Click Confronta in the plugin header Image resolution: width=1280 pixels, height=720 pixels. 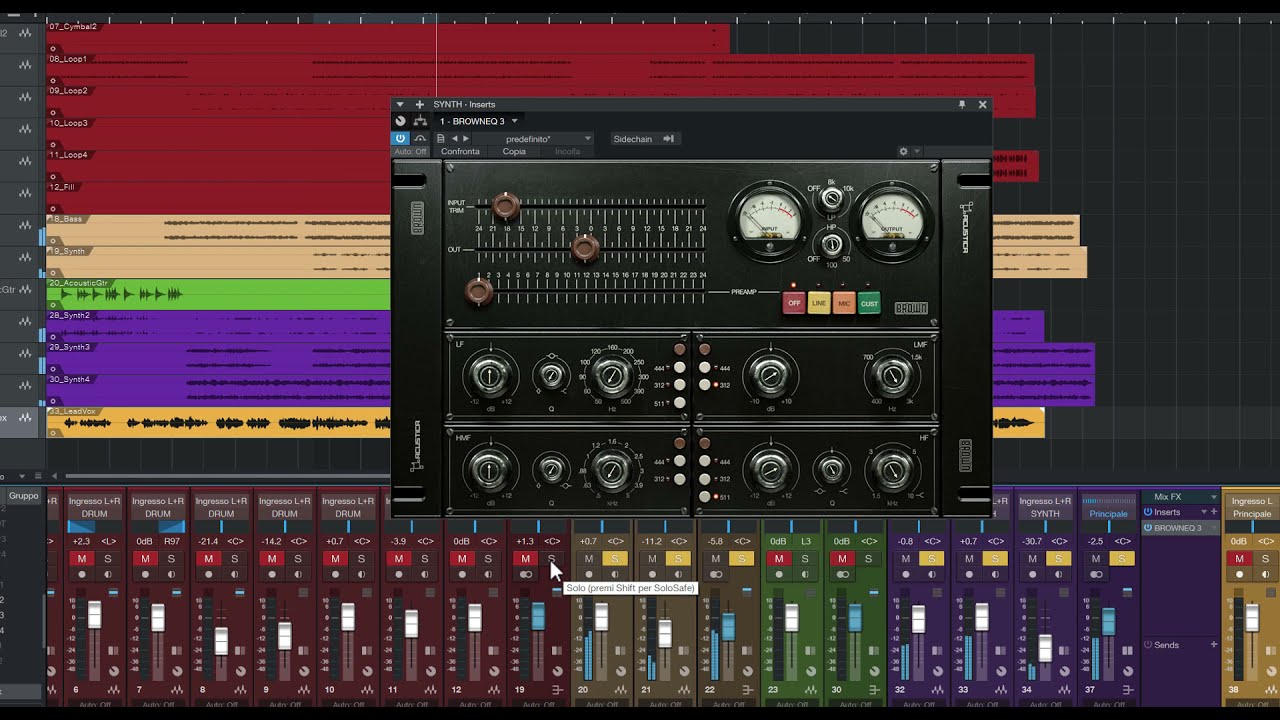pyautogui.click(x=460, y=152)
